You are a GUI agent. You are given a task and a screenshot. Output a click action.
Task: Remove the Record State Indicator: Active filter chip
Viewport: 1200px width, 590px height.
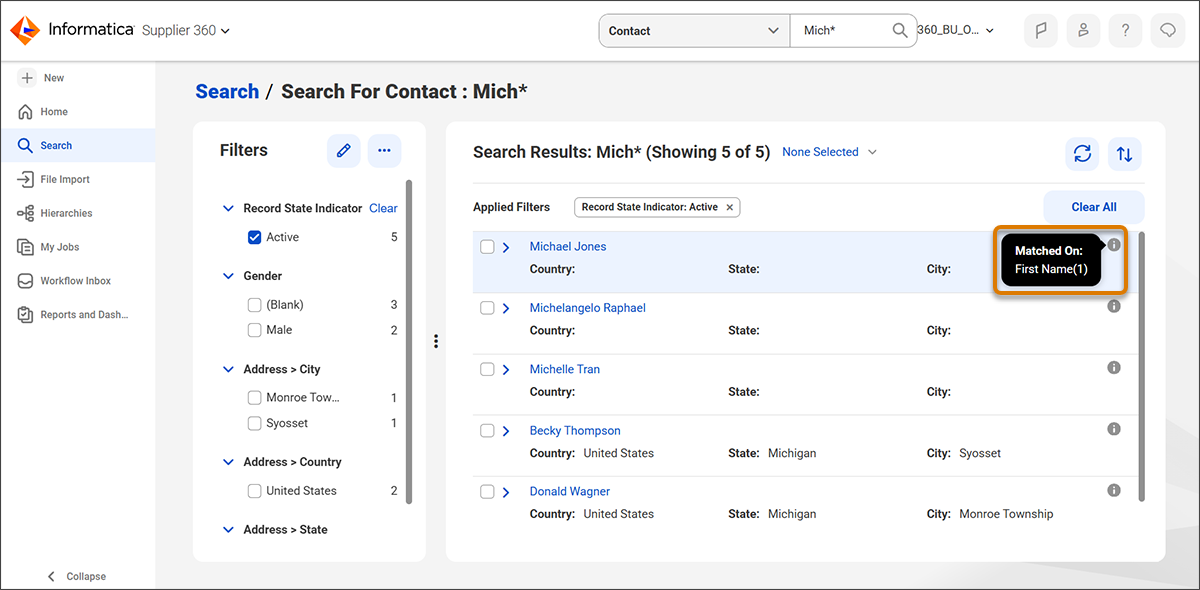coord(730,207)
